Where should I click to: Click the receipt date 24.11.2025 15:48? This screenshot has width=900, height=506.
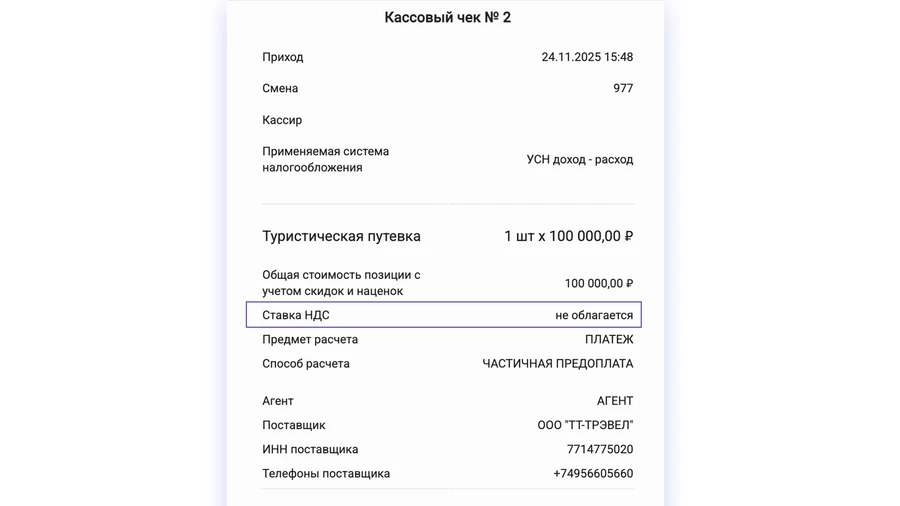point(587,58)
